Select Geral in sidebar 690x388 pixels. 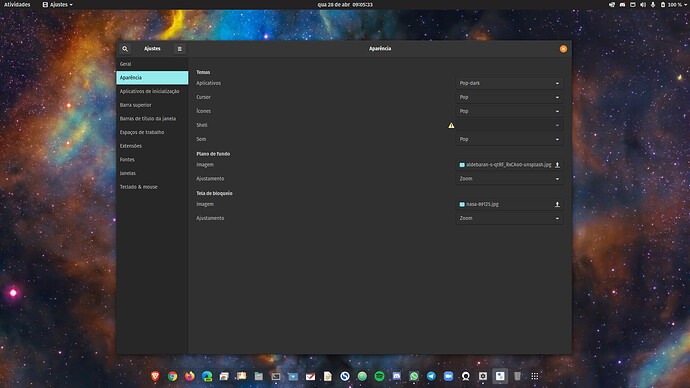coord(152,64)
